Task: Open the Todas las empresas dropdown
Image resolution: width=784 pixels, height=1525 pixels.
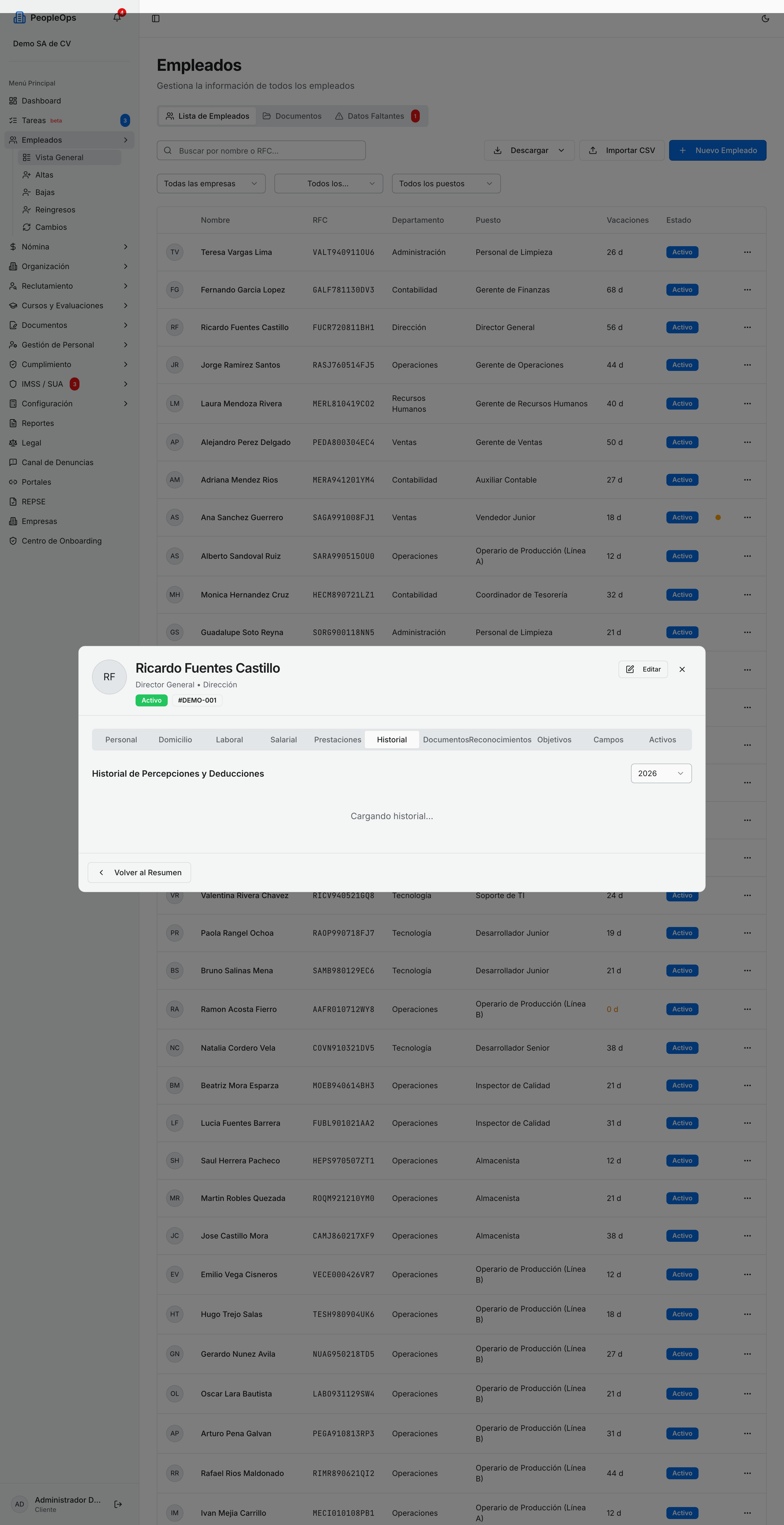Action: click(x=211, y=184)
